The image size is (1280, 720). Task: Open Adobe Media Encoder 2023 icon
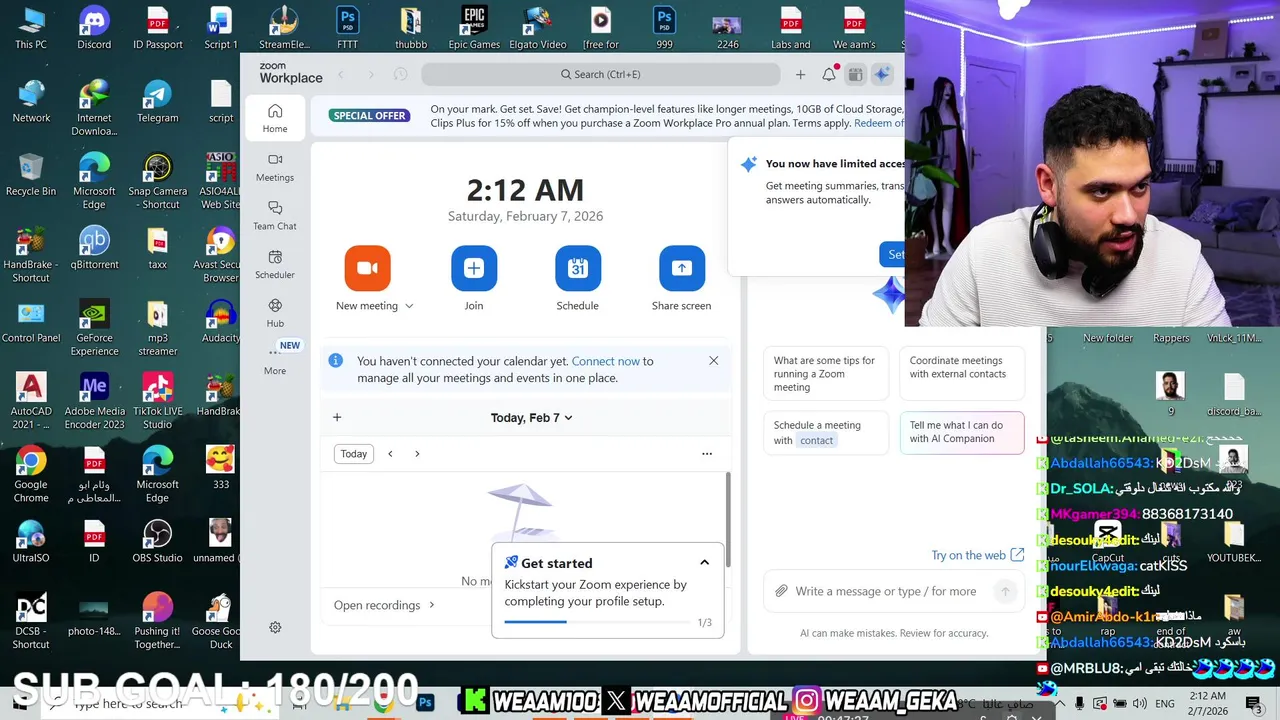[x=94, y=401]
